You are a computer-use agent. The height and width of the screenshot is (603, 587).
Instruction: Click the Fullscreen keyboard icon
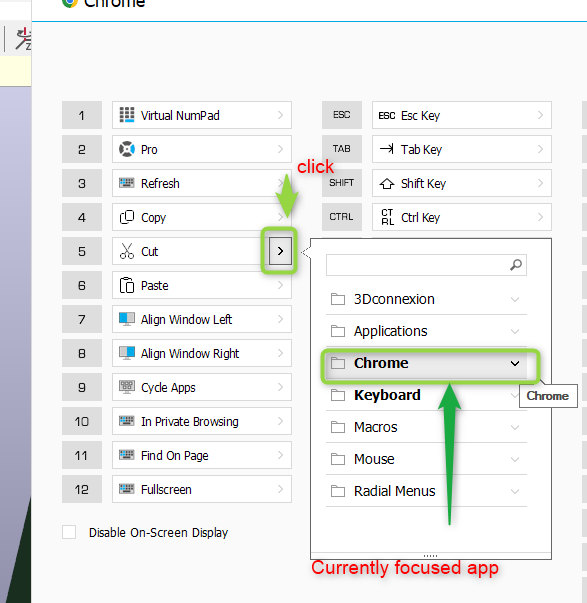[x=127, y=489]
